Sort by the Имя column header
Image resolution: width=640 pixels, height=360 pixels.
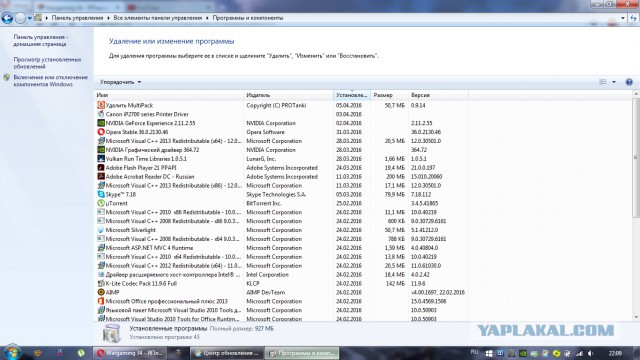pyautogui.click(x=169, y=95)
